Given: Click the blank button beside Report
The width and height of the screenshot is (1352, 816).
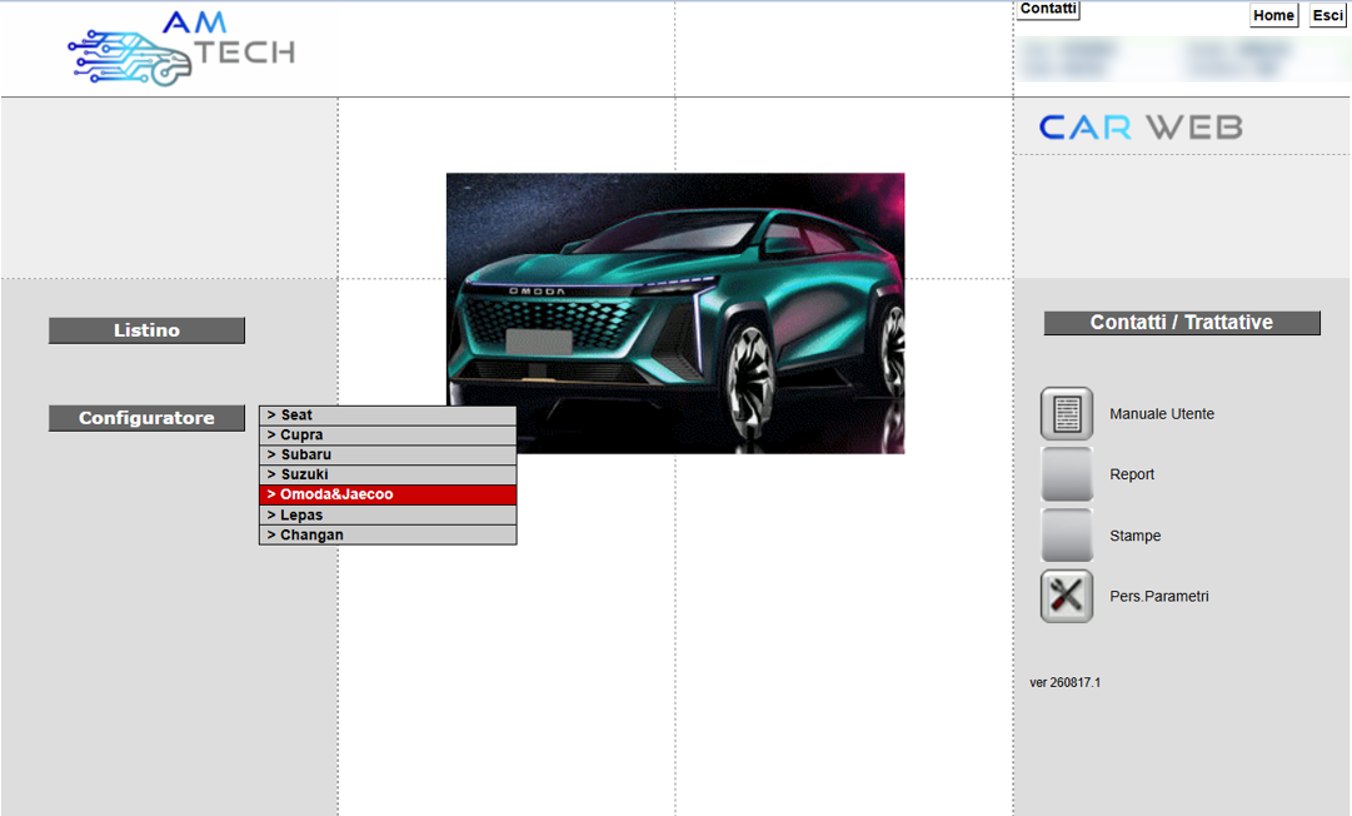Looking at the screenshot, I should 1066,474.
